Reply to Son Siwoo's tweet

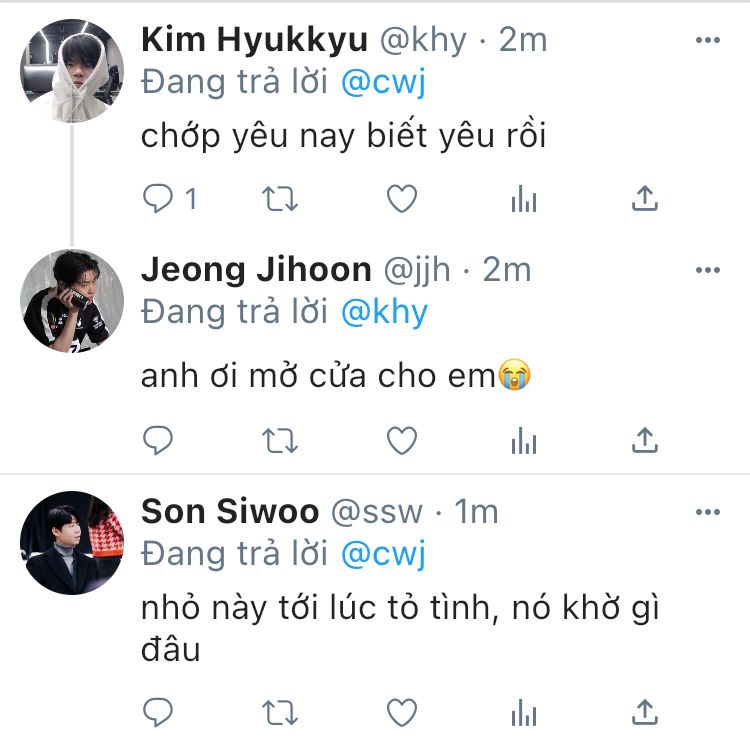158,712
